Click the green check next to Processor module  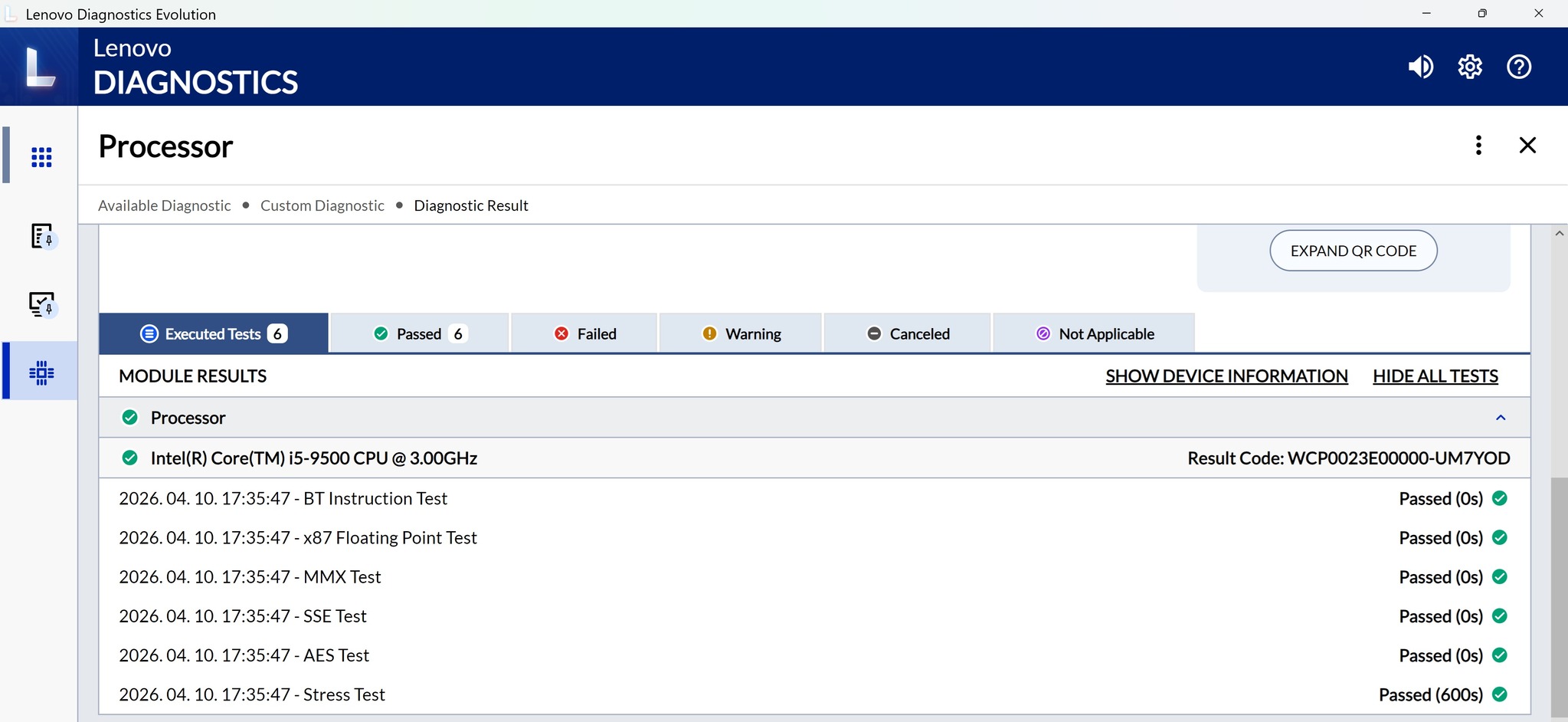point(130,417)
